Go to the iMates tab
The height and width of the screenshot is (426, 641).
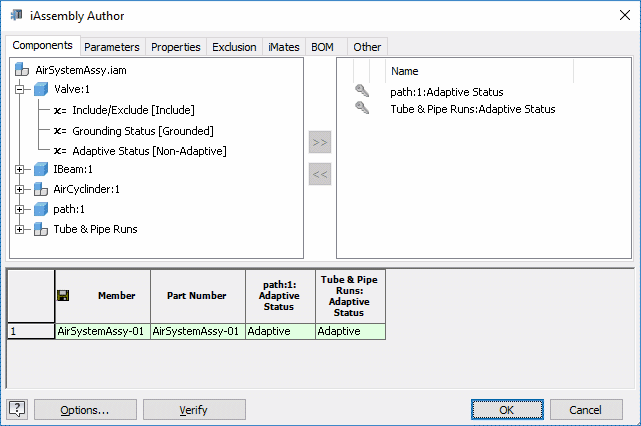coord(284,47)
